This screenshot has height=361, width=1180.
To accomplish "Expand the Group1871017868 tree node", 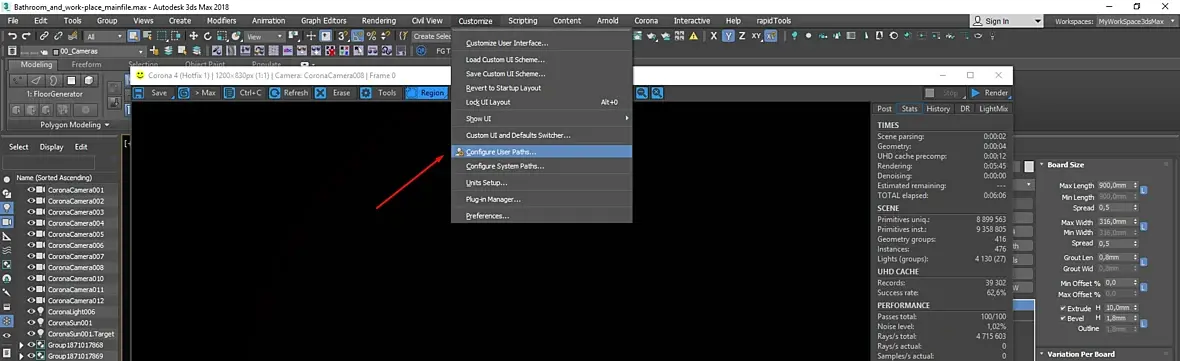I will coord(22,345).
